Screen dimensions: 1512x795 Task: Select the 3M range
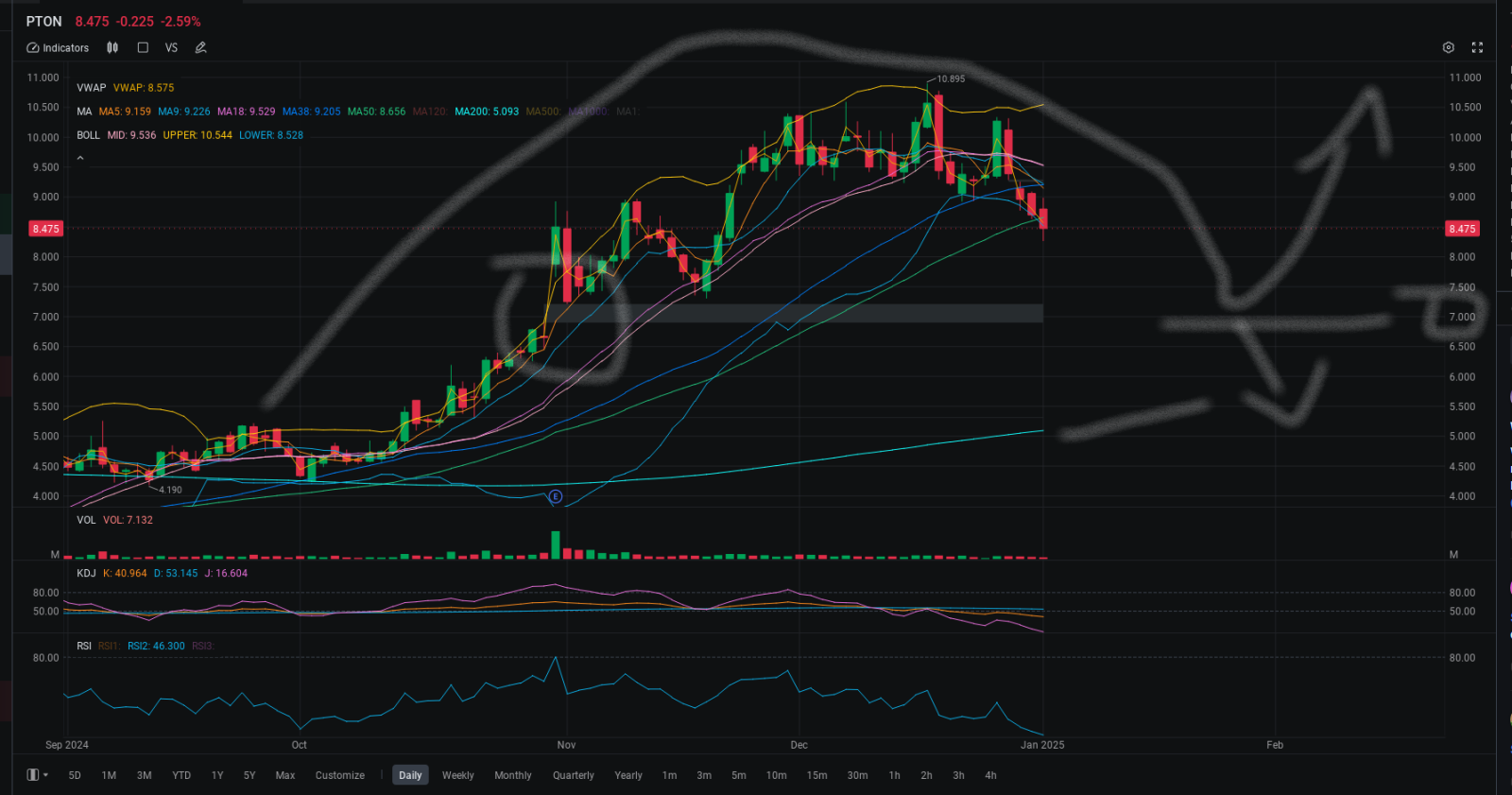point(144,775)
